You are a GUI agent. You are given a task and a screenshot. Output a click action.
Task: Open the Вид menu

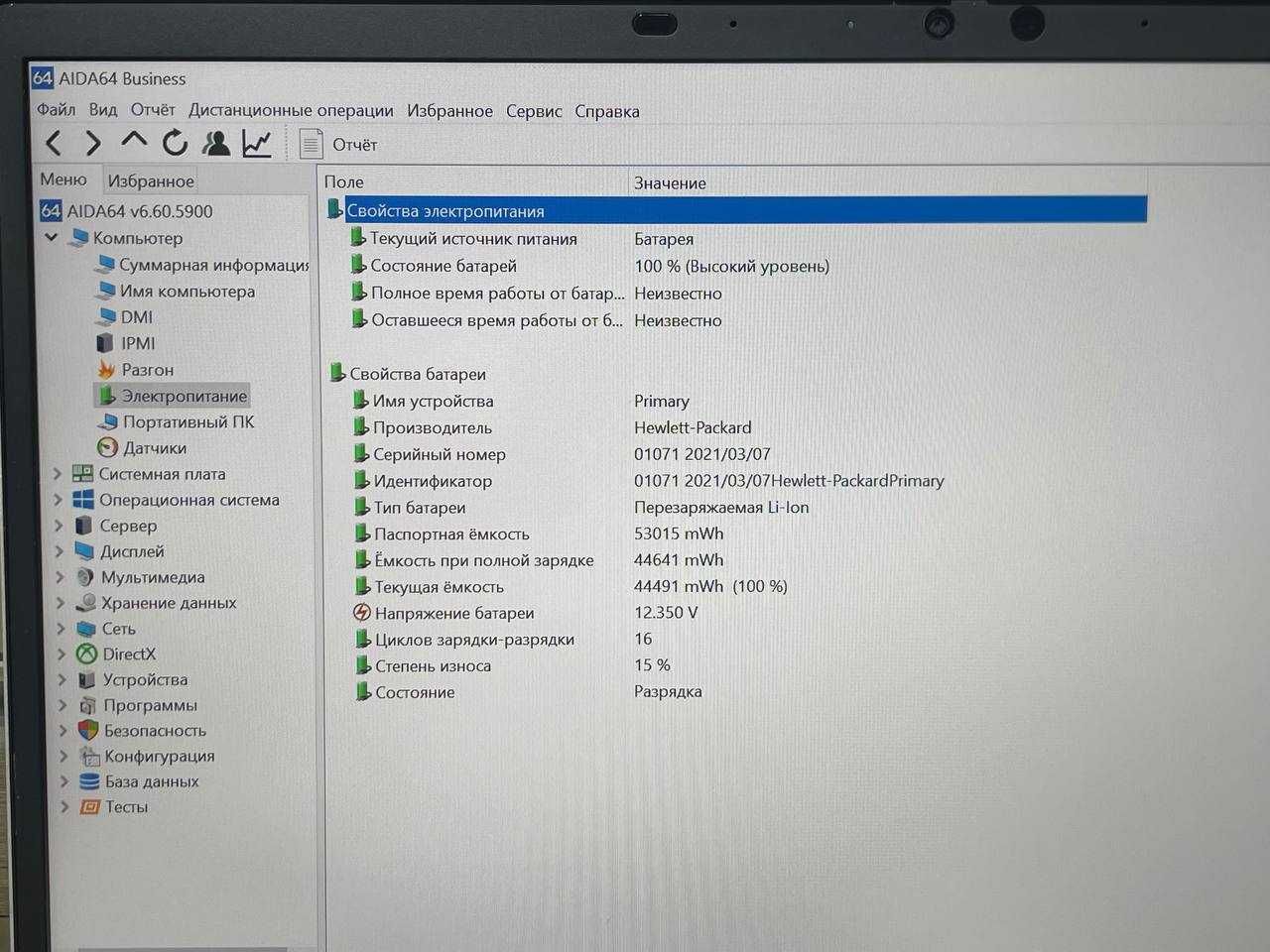[x=103, y=110]
